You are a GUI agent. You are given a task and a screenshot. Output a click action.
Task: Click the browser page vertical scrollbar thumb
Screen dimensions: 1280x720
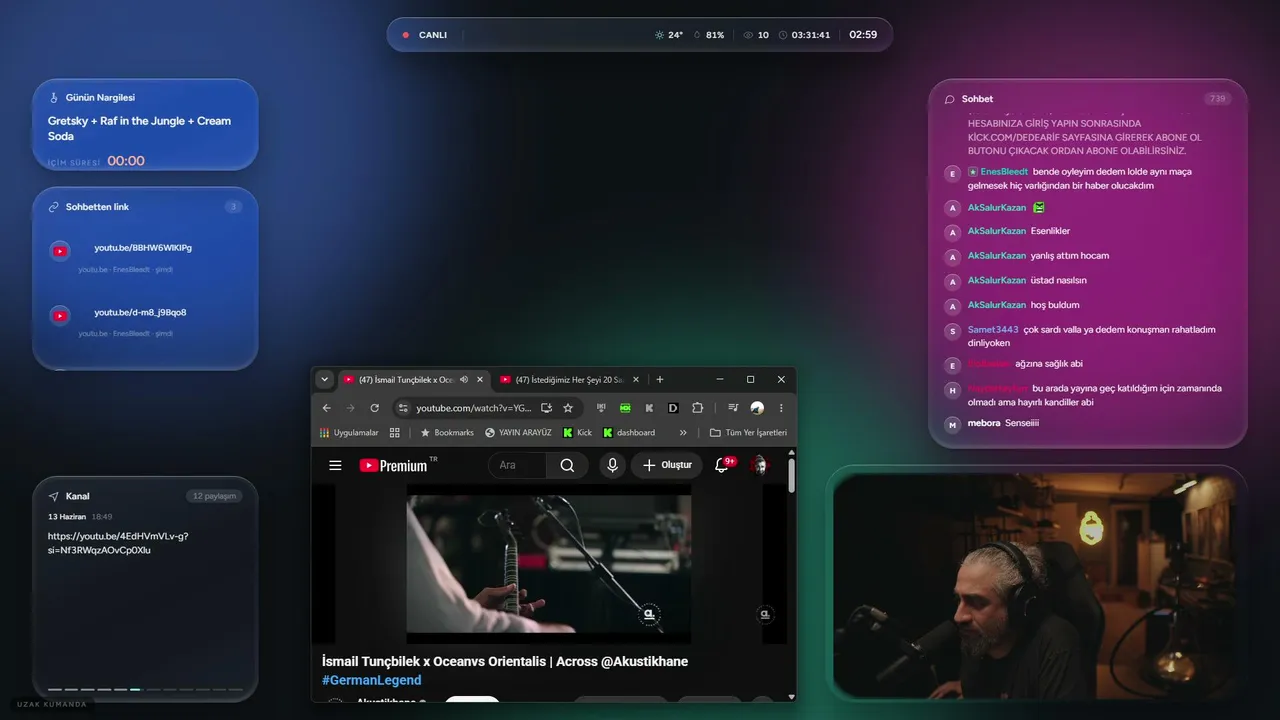[x=792, y=475]
